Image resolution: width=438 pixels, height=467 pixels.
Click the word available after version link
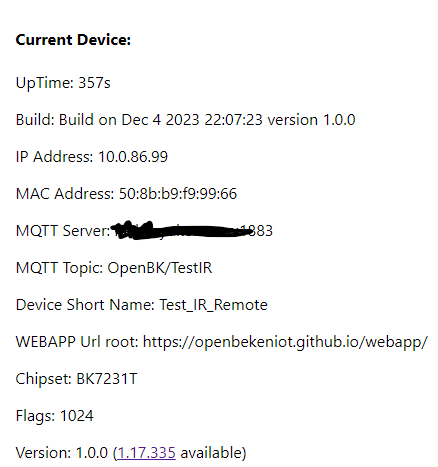[212, 453]
